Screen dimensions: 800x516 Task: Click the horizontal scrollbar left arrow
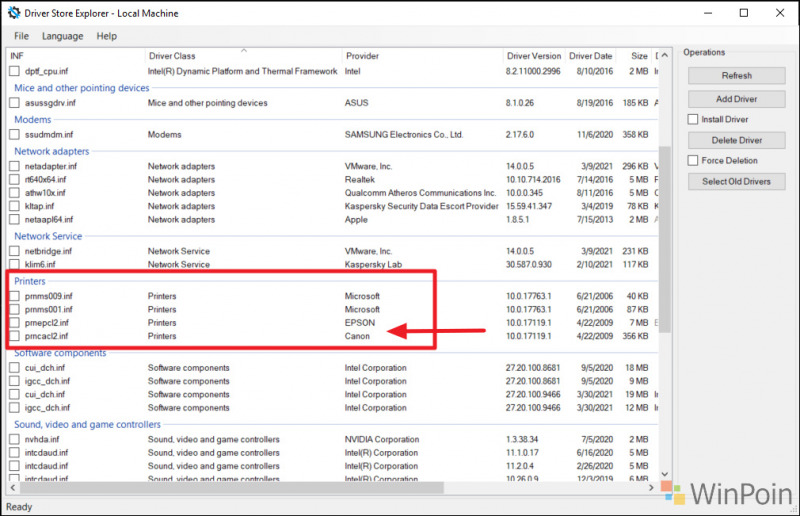[x=13, y=487]
